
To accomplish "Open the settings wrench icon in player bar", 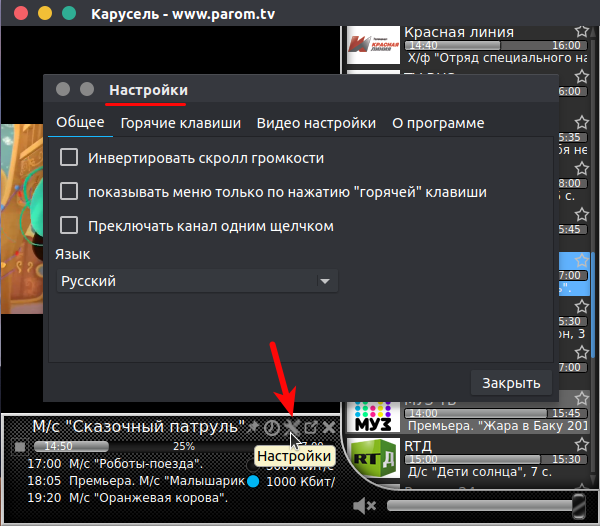I will (292, 427).
